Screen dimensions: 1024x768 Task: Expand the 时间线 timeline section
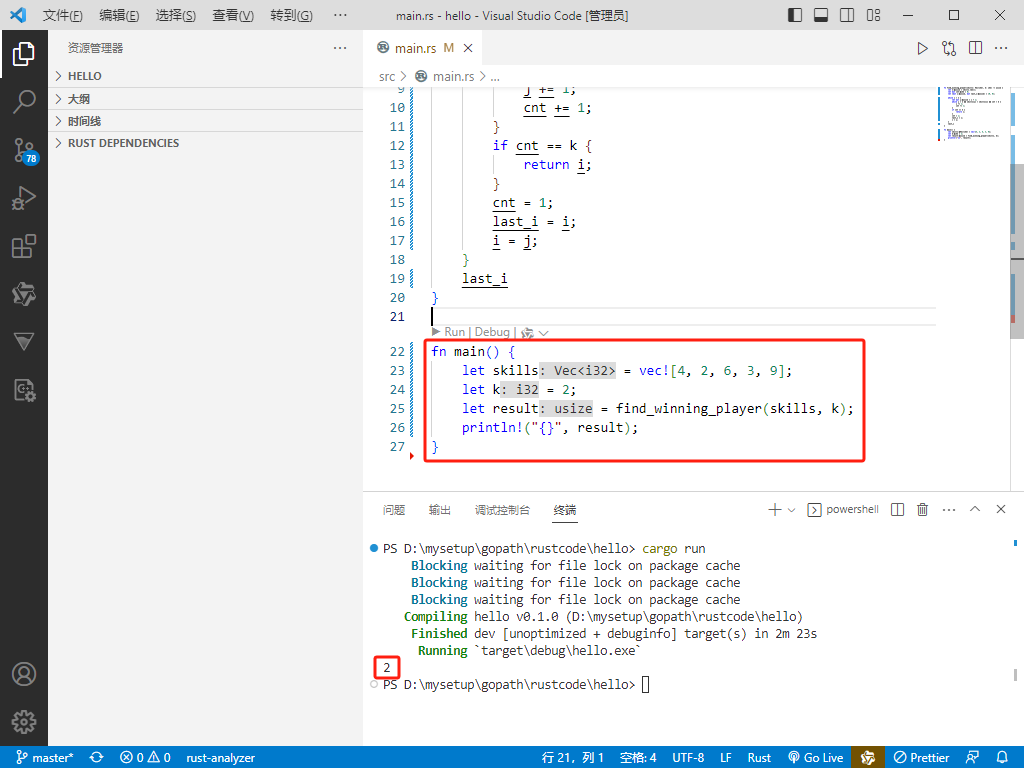click(206, 121)
